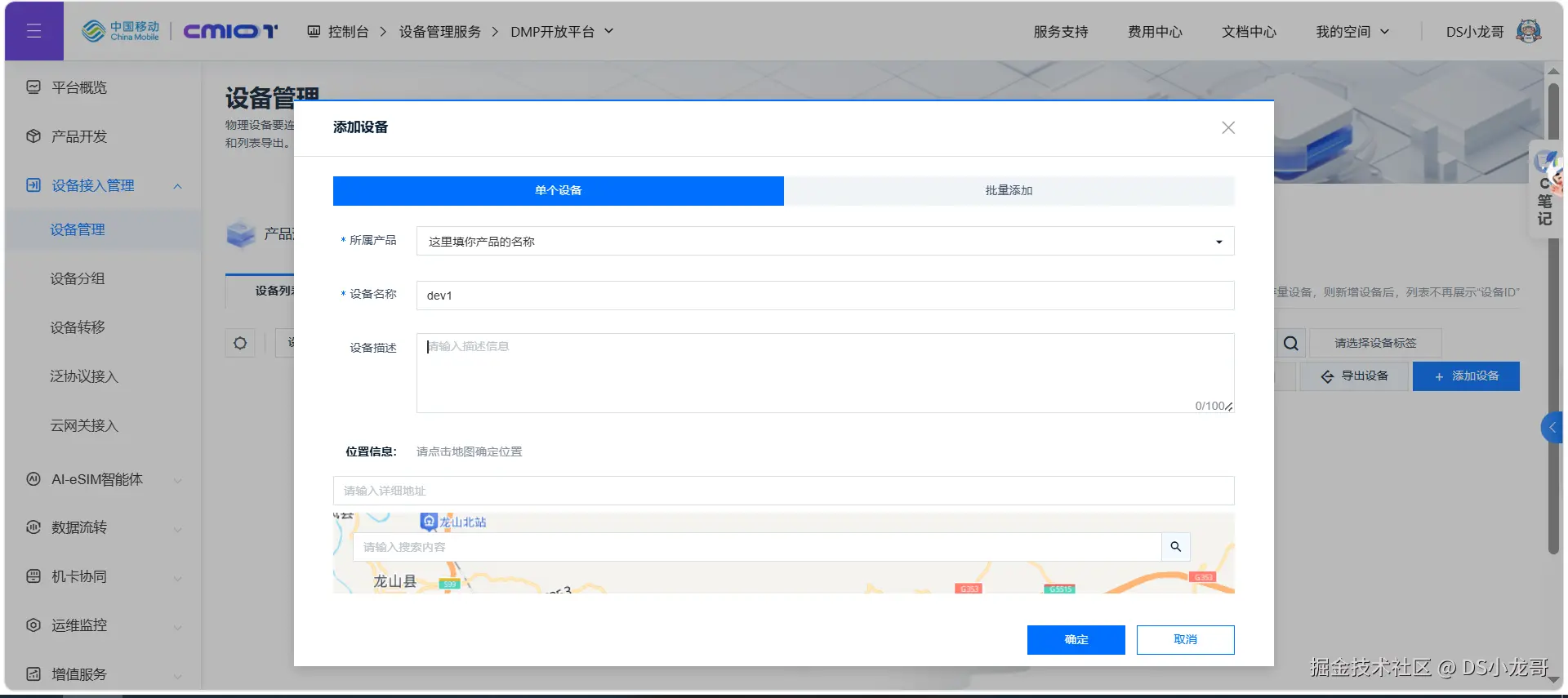Viewport: 1568px width, 698px height.
Task: Click the 添加设备 button behind dialog
Action: tap(1466, 376)
